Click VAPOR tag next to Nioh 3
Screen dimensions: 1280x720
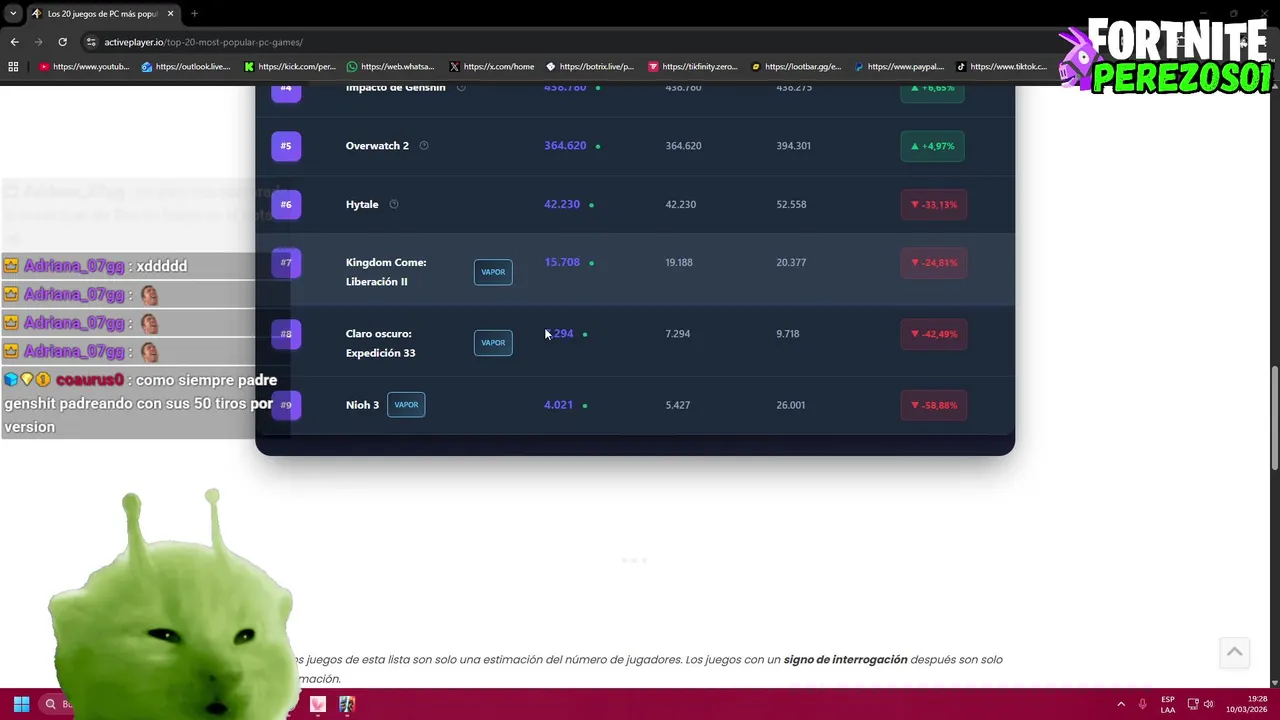(x=406, y=405)
